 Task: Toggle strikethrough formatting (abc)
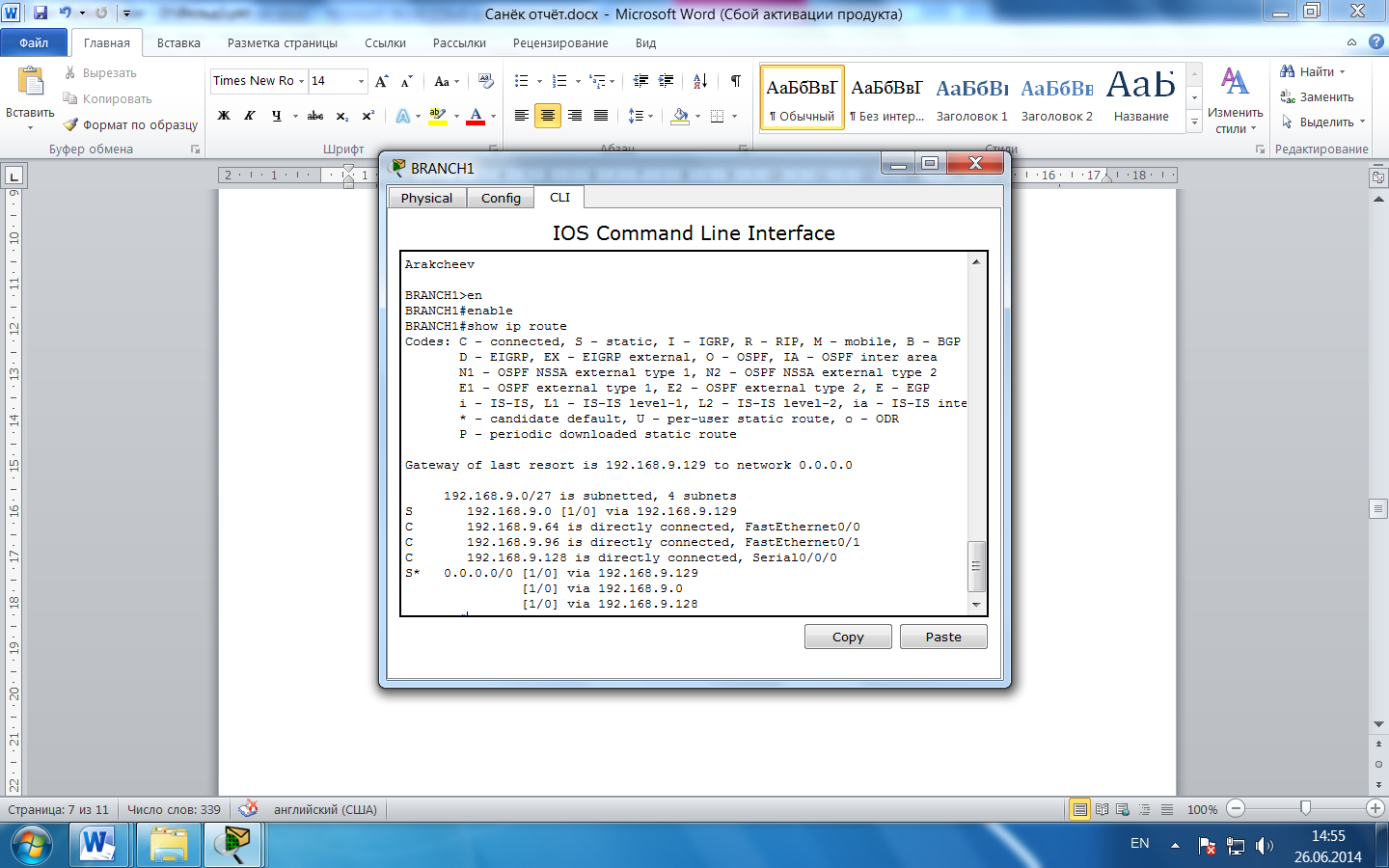pos(315,116)
